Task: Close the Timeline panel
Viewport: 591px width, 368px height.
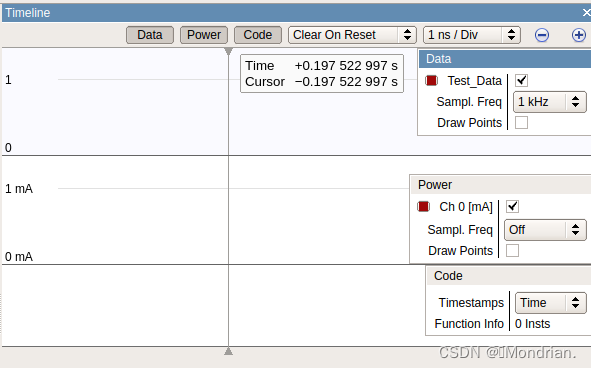Action: point(586,13)
